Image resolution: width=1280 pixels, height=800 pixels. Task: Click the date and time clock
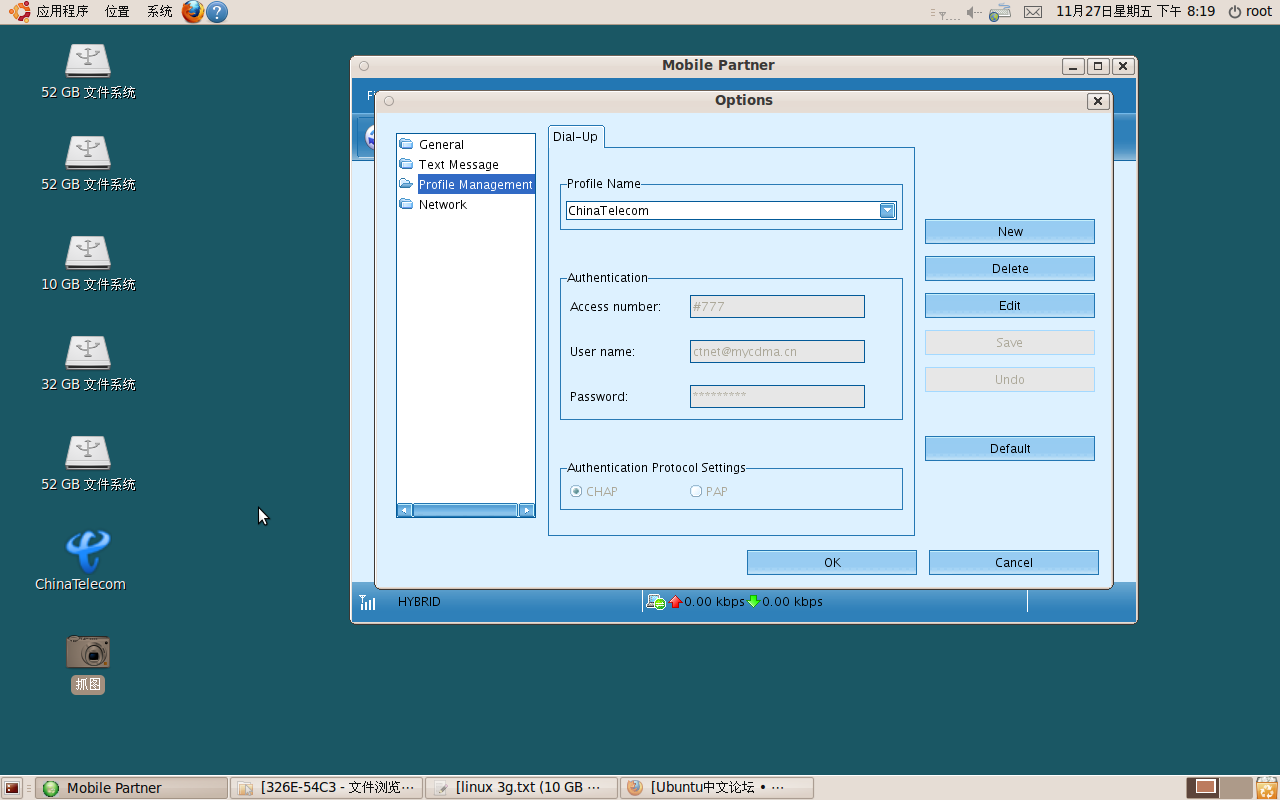(1136, 12)
